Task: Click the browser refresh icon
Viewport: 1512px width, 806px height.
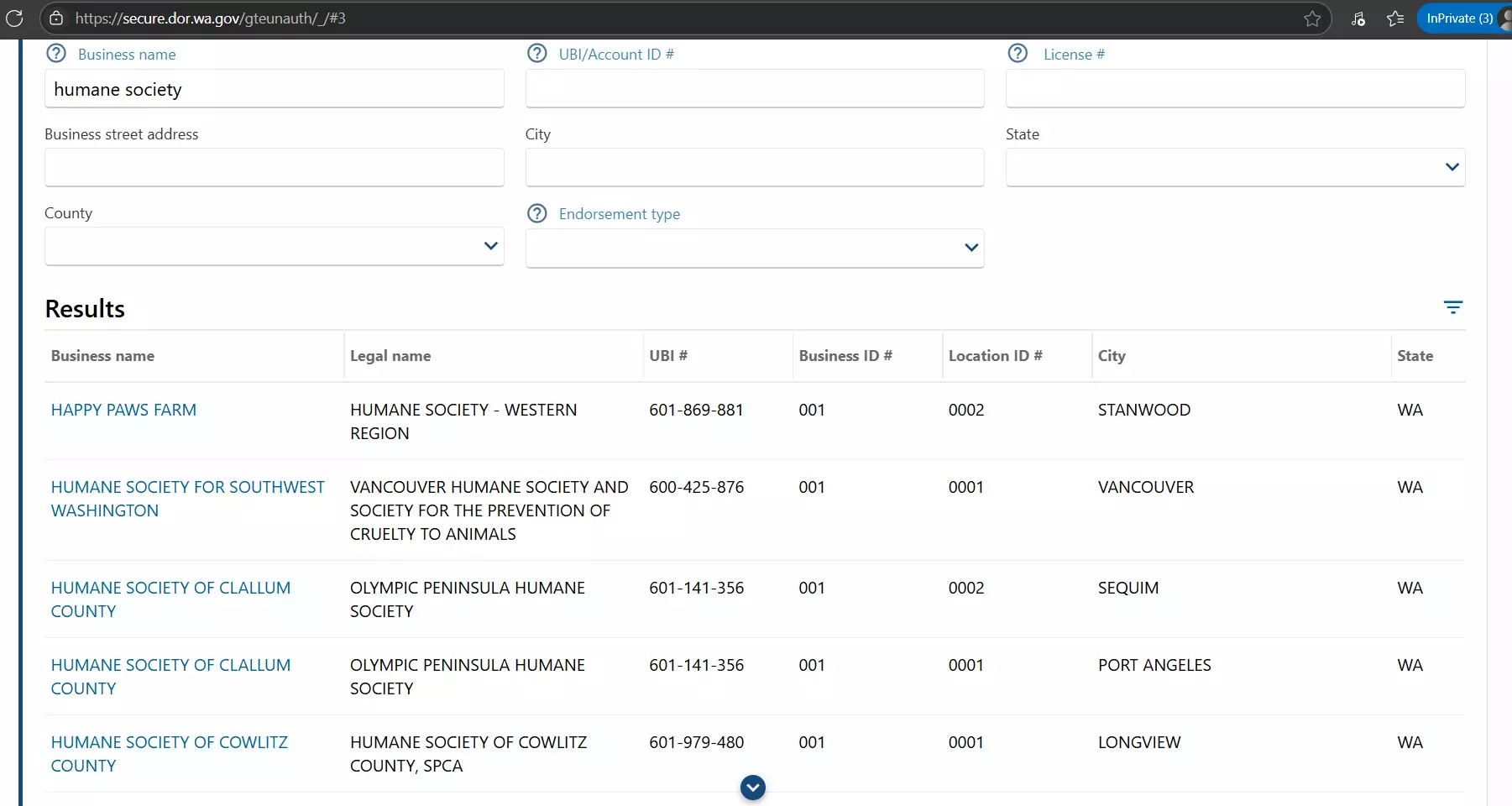Action: point(14,18)
